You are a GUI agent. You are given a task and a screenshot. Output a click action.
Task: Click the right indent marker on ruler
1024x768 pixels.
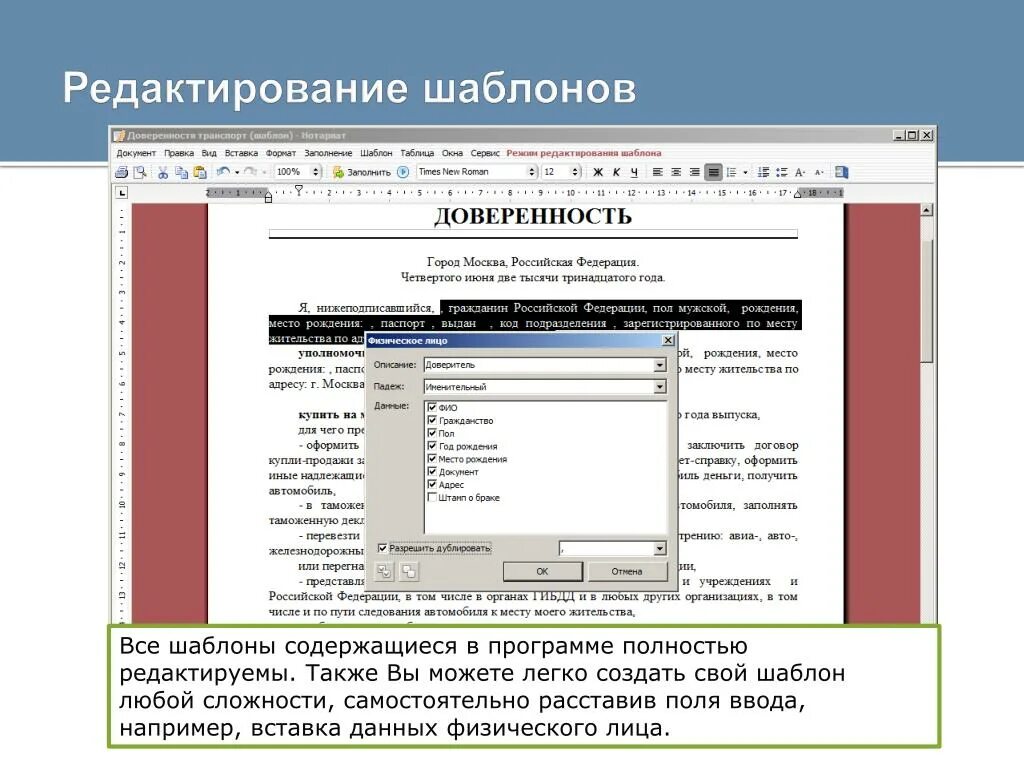[797, 195]
